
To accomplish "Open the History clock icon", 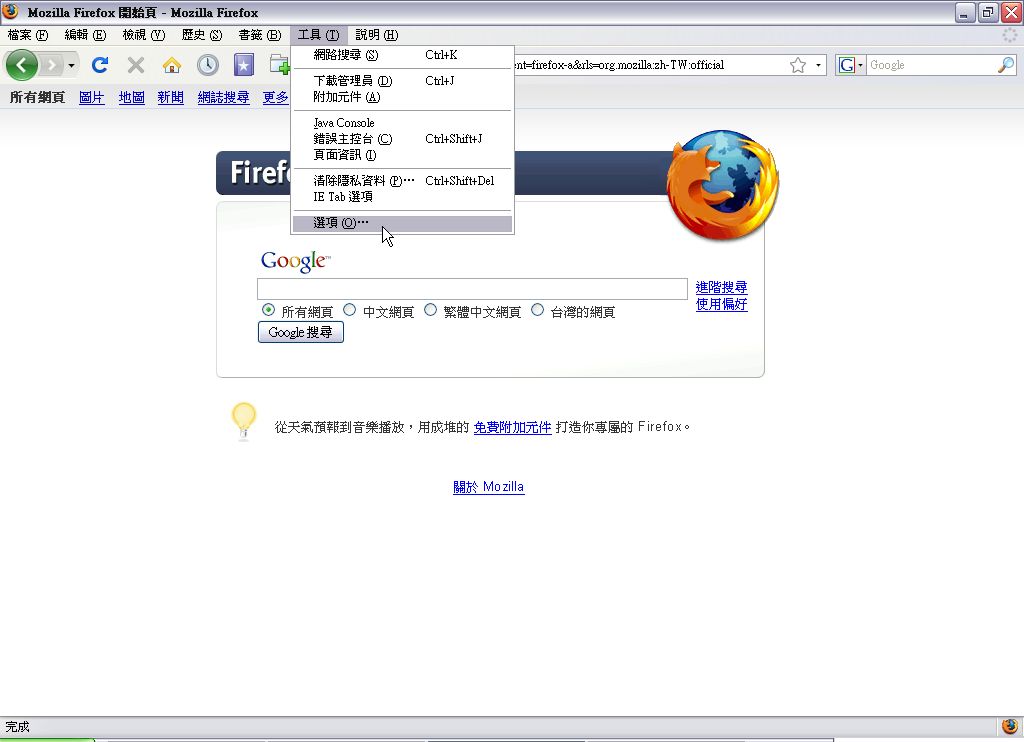I will [208, 65].
